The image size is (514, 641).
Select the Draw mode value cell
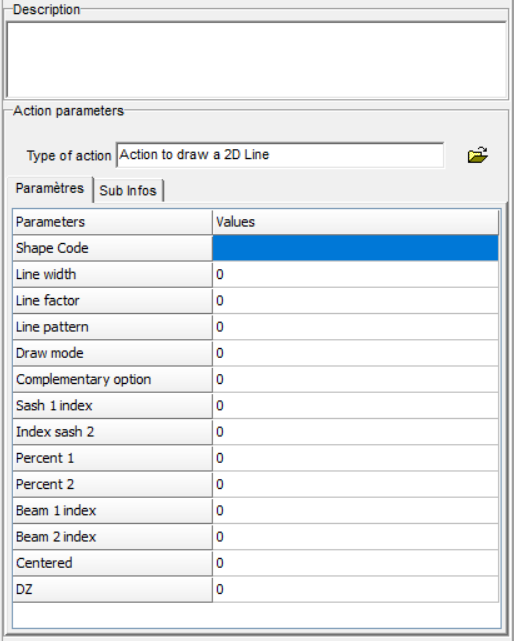[x=355, y=353]
